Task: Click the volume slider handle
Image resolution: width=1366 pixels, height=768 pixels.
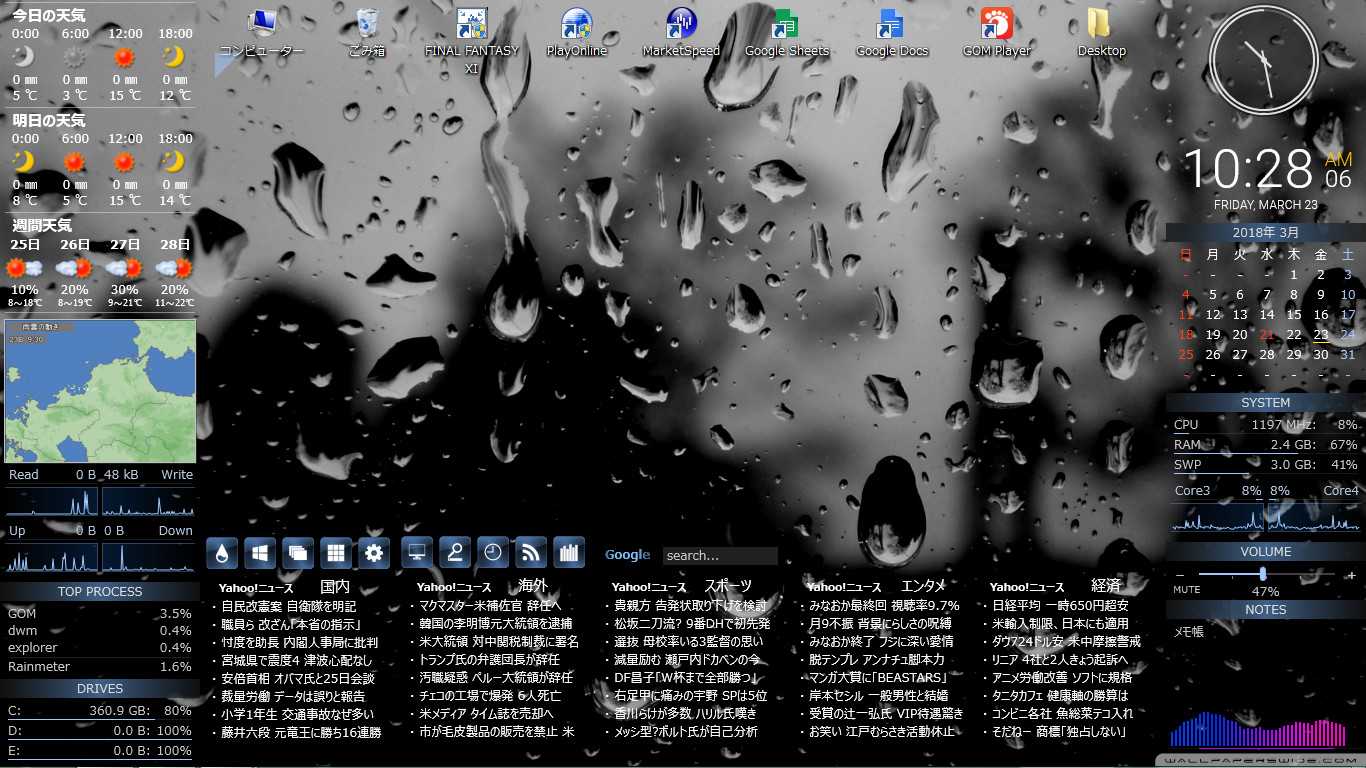Action: 1264,574
